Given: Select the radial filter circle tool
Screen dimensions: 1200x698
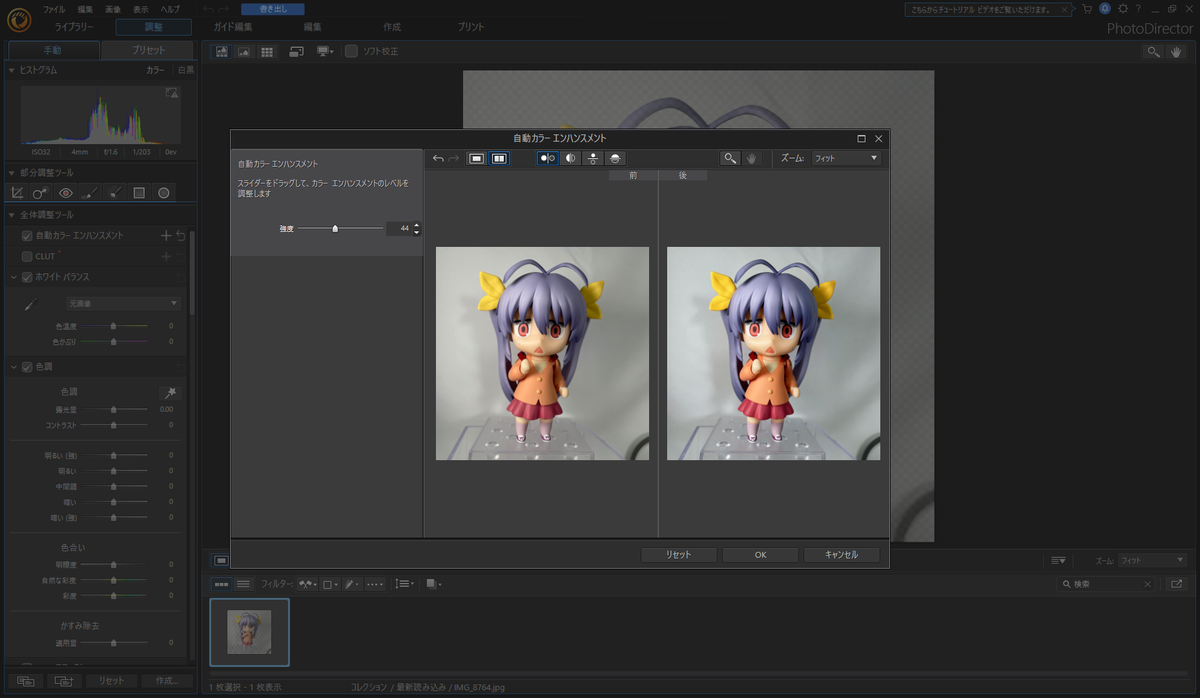Looking at the screenshot, I should point(163,192).
